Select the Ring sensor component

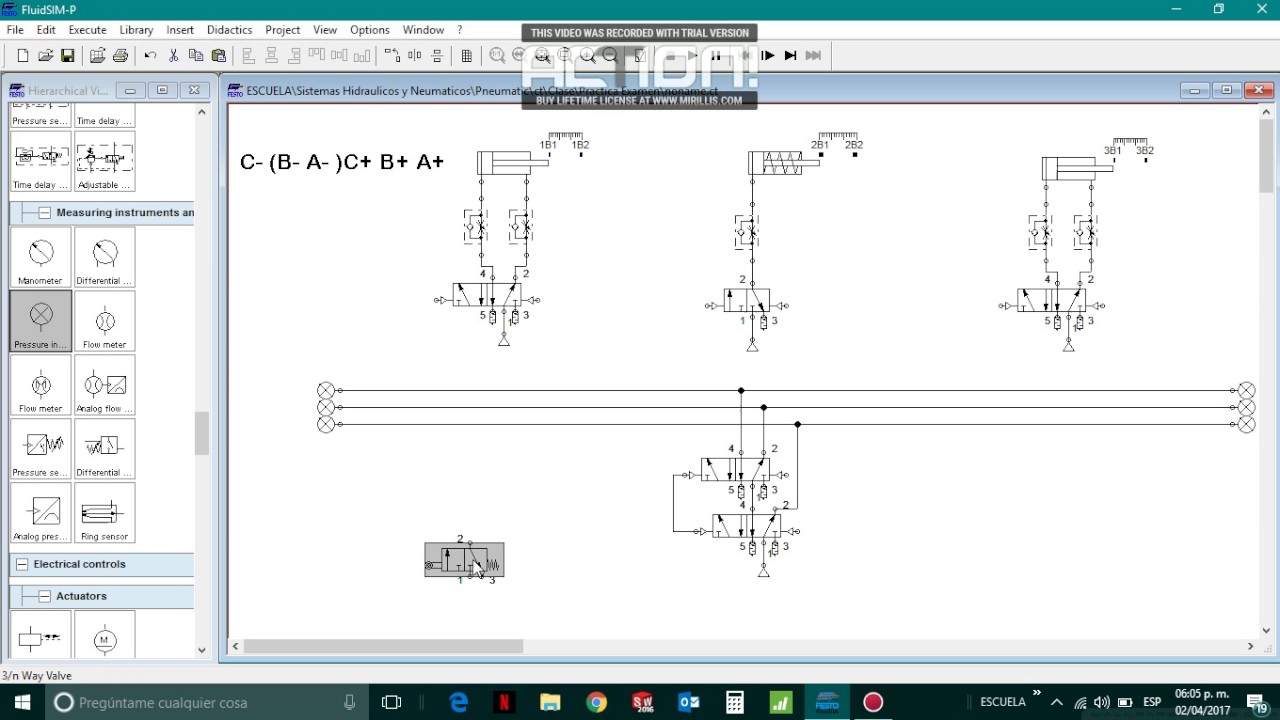tap(105, 513)
